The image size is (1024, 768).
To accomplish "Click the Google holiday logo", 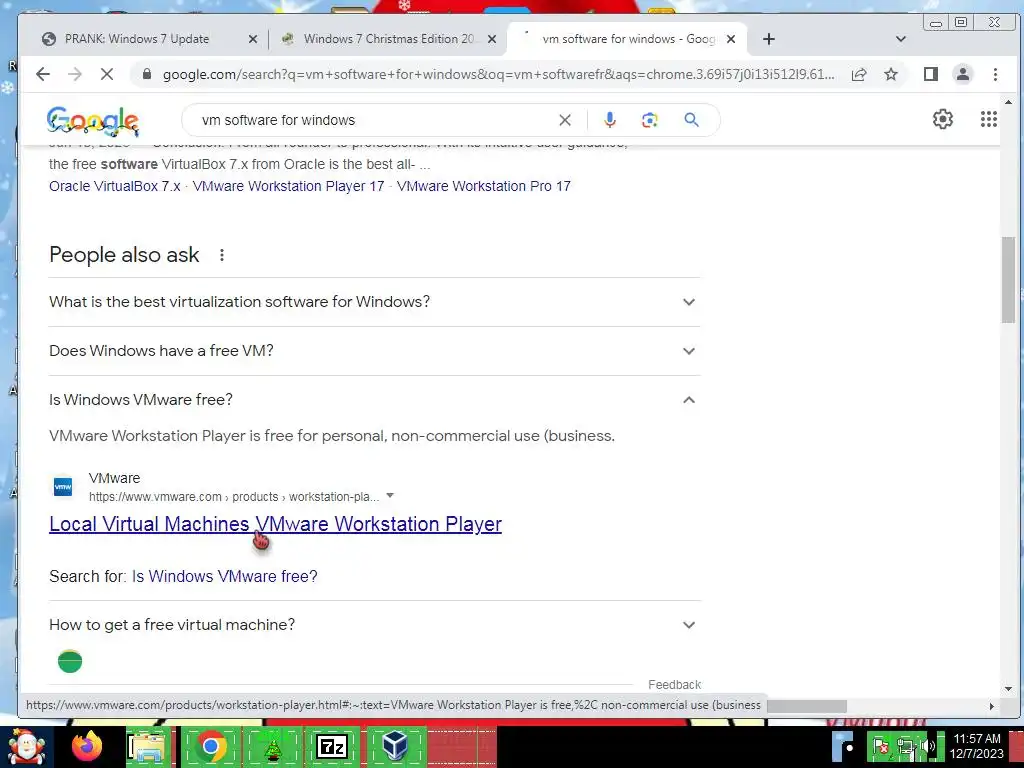I will (x=93, y=121).
